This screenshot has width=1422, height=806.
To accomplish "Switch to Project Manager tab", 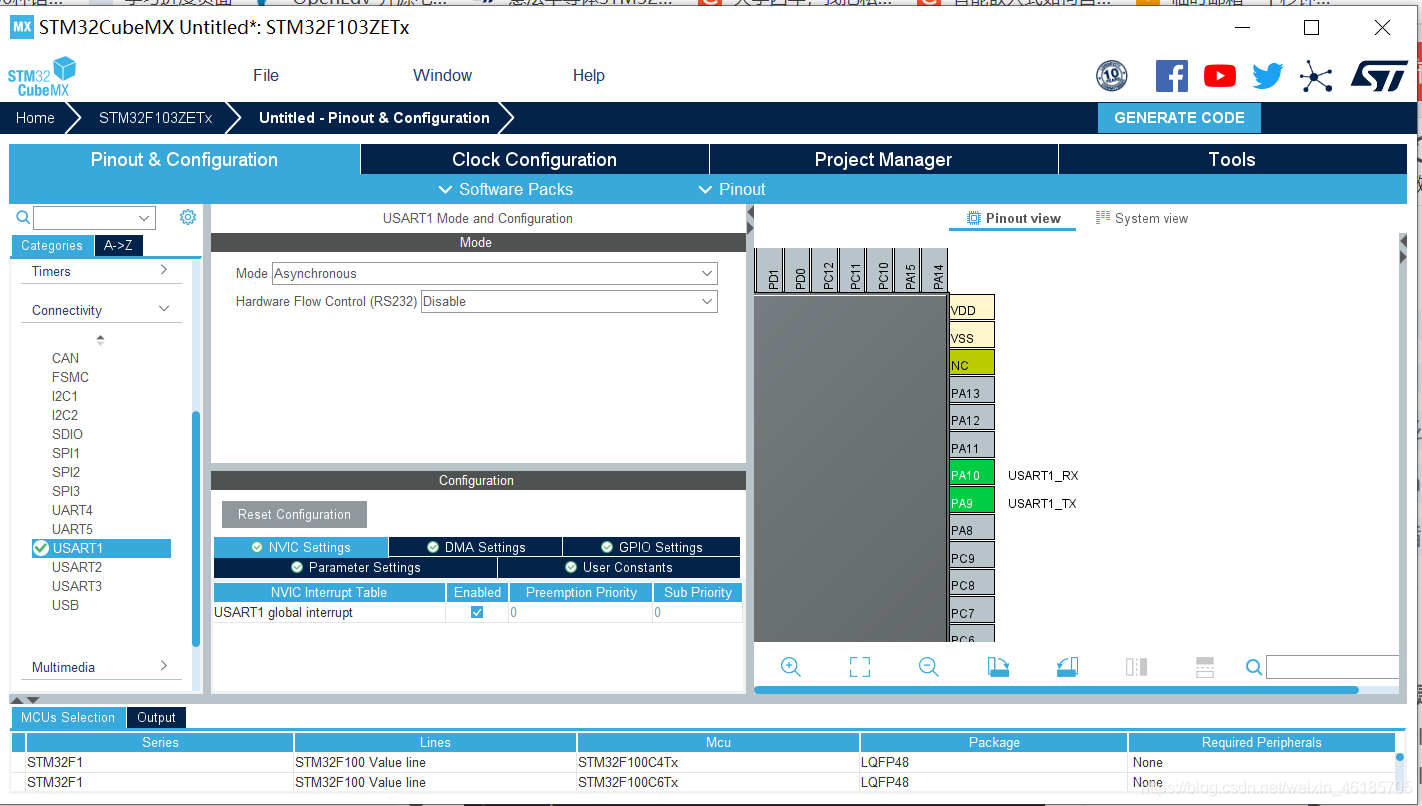I will click(883, 159).
